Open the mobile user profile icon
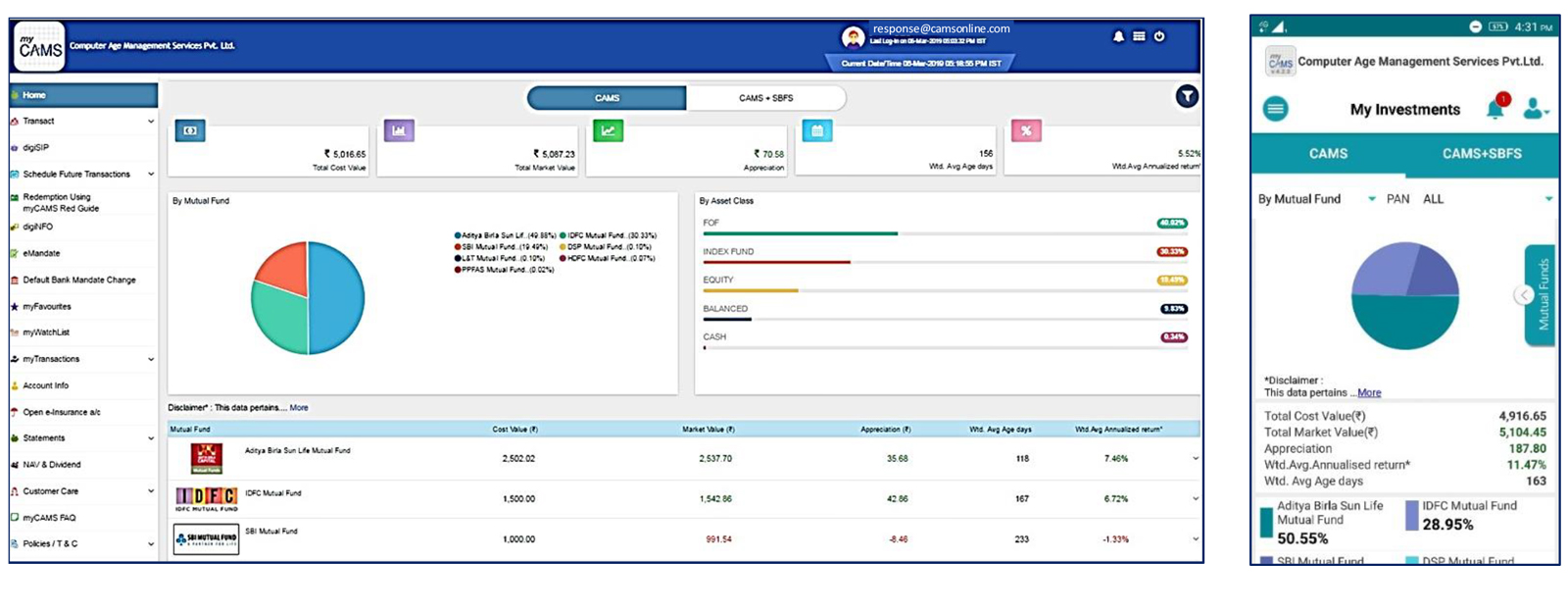Viewport: 1568px width, 612px height. coord(1534,109)
